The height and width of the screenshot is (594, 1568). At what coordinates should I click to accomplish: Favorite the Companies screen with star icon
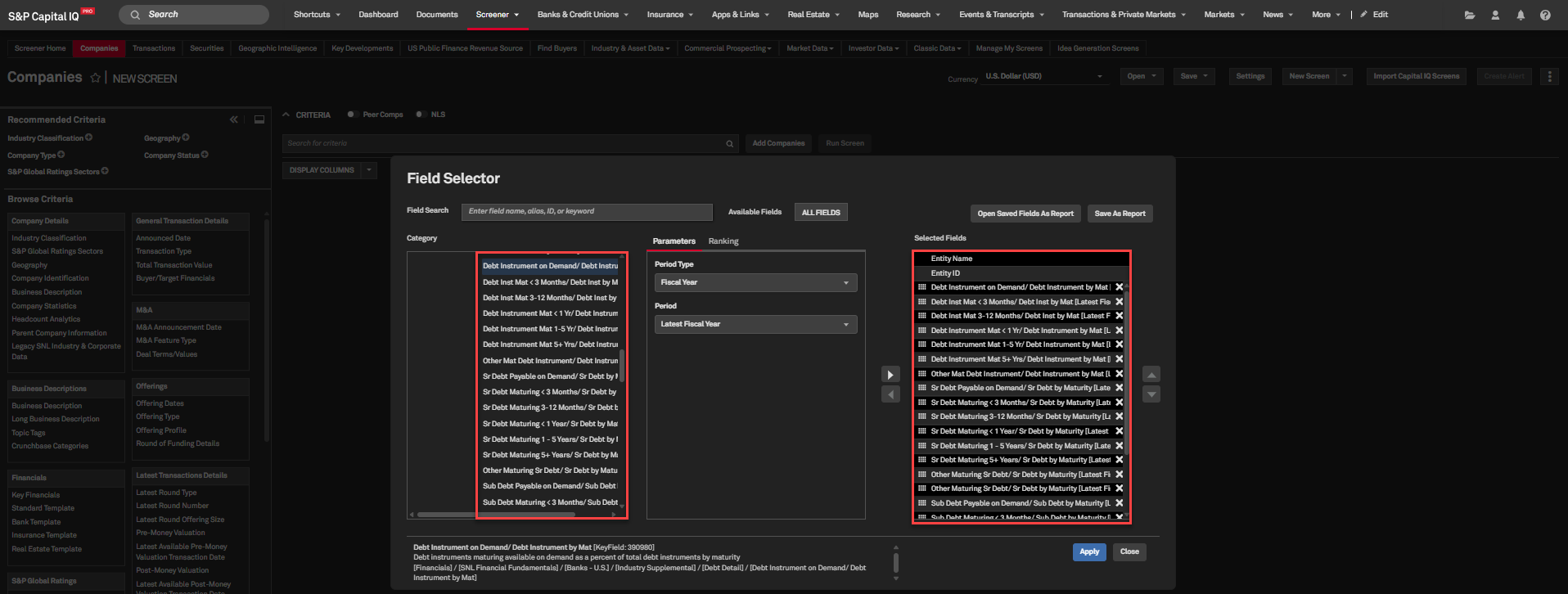(x=95, y=78)
